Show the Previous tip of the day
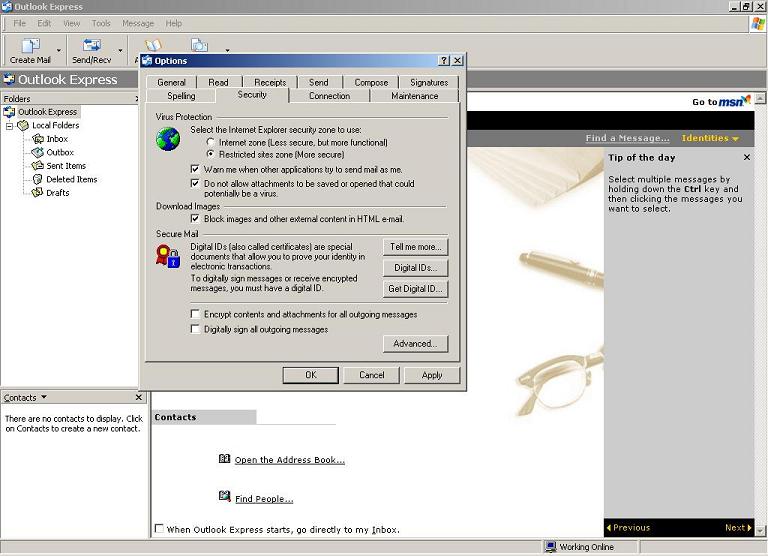 pyautogui.click(x=628, y=528)
